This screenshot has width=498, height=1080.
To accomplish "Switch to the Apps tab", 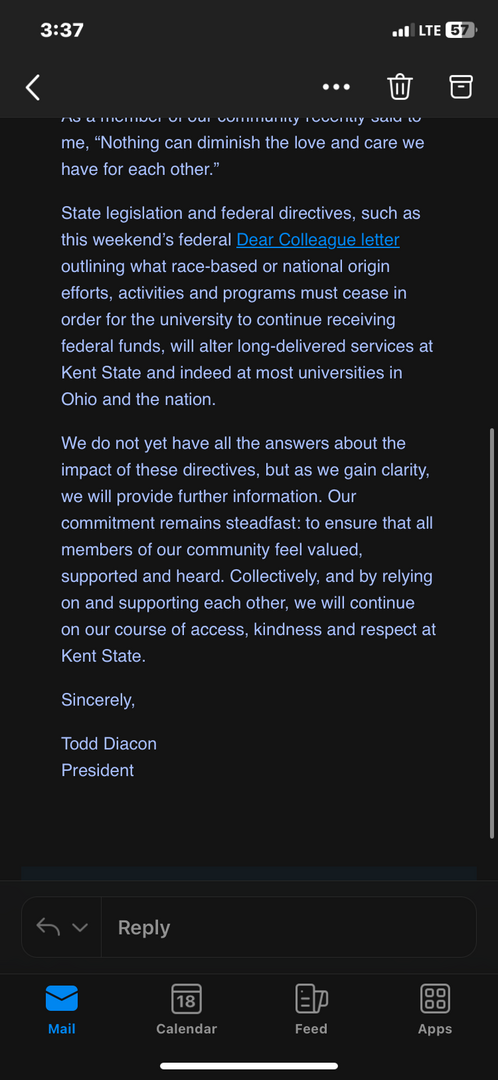I will pos(435,1010).
